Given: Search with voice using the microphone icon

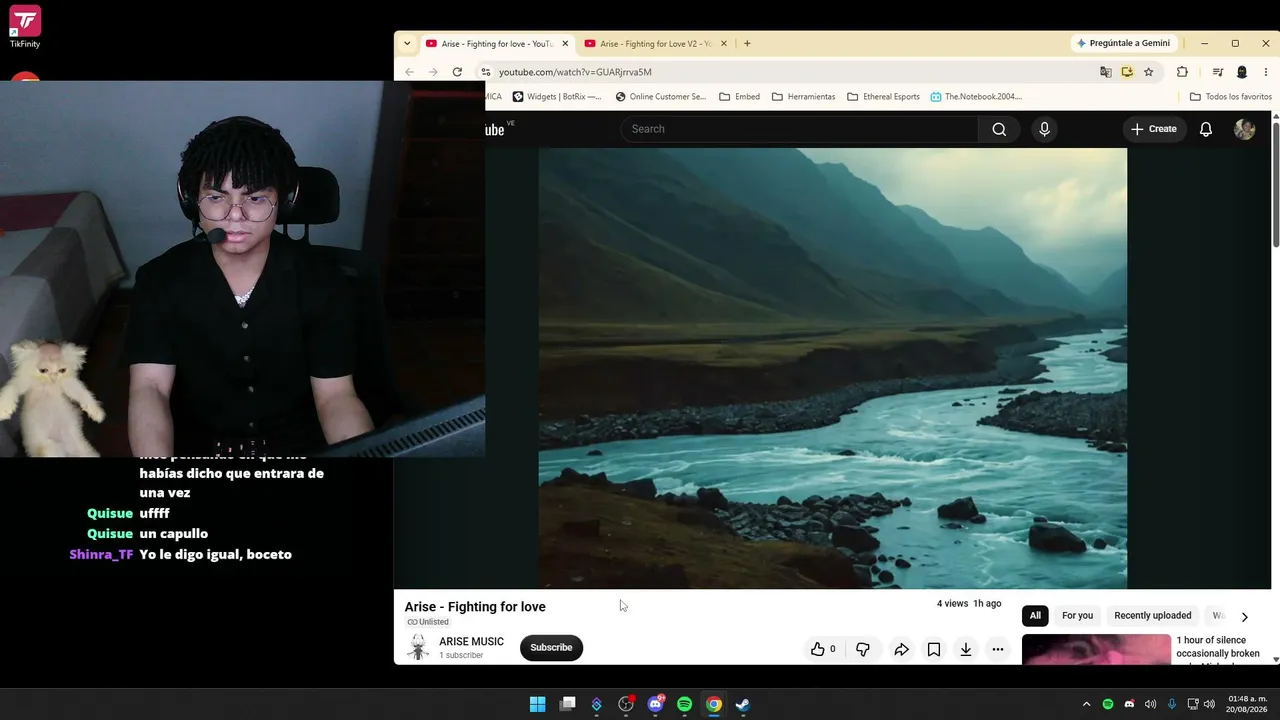Looking at the screenshot, I should [x=1044, y=129].
